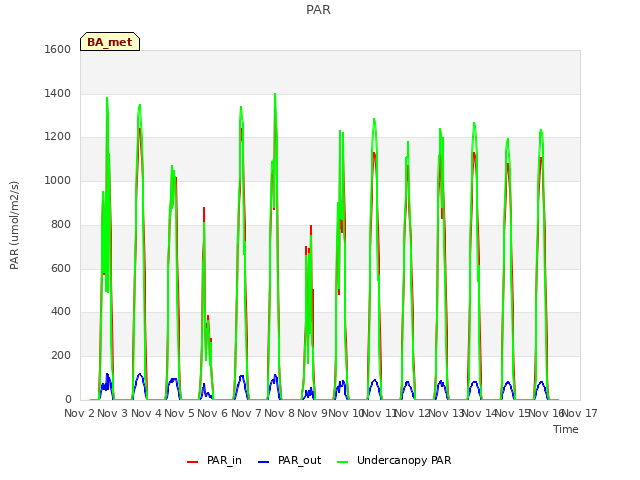Click the Nov 17 x-axis label
This screenshot has width=640, height=480.
tap(580, 413)
